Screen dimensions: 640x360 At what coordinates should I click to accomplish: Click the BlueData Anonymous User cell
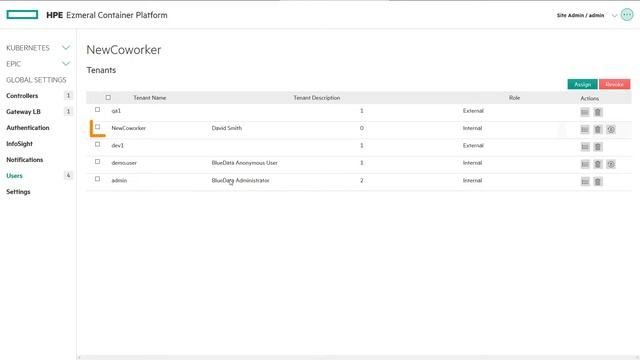(x=244, y=163)
